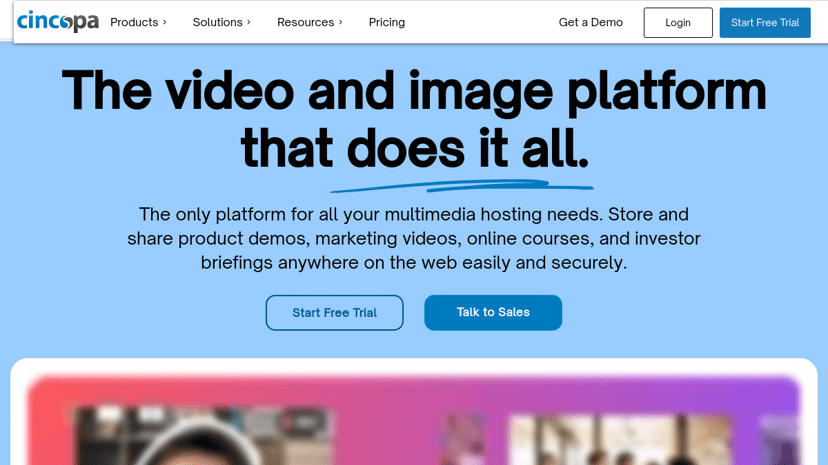Click the Cincopa logo
Screen dimensions: 828x465
(x=58, y=22)
